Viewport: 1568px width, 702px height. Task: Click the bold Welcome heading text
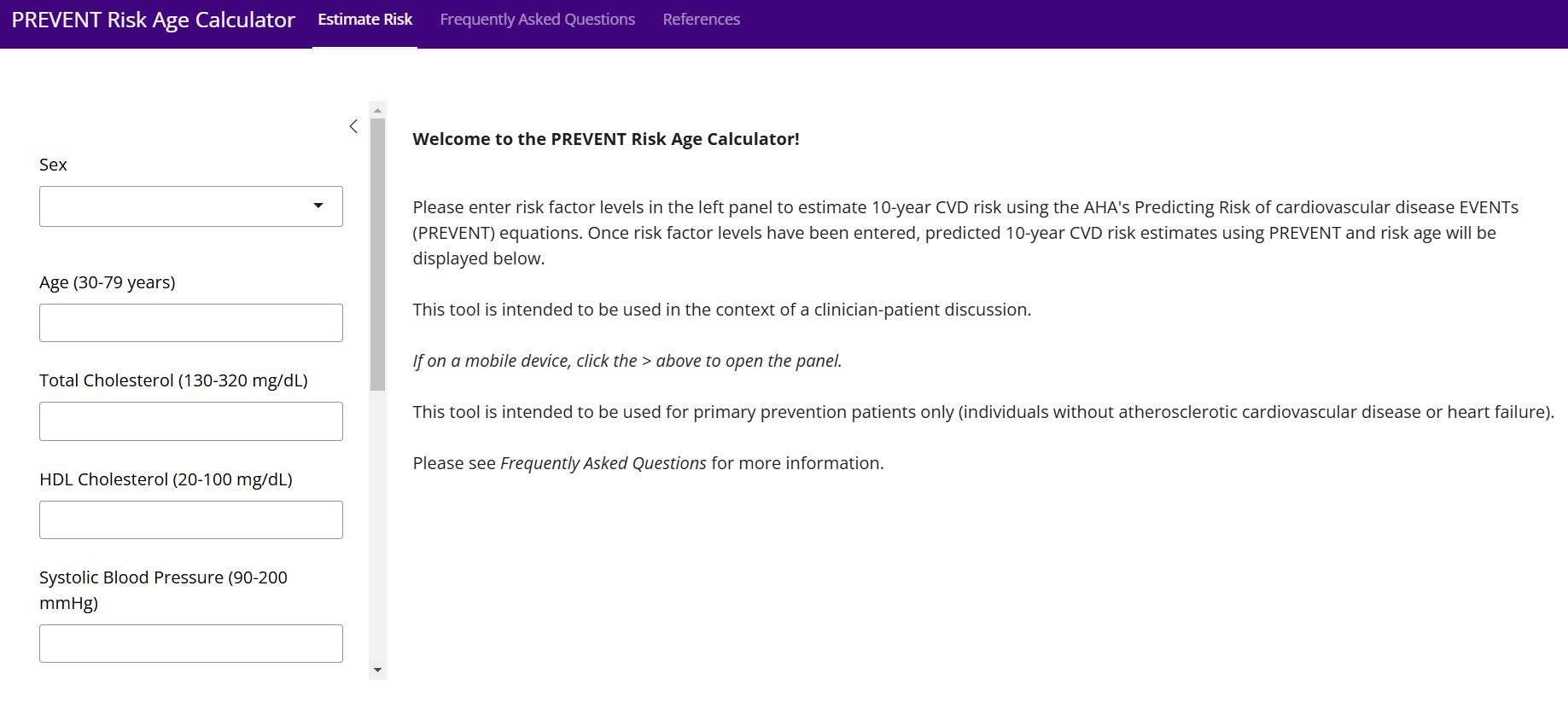tap(606, 139)
